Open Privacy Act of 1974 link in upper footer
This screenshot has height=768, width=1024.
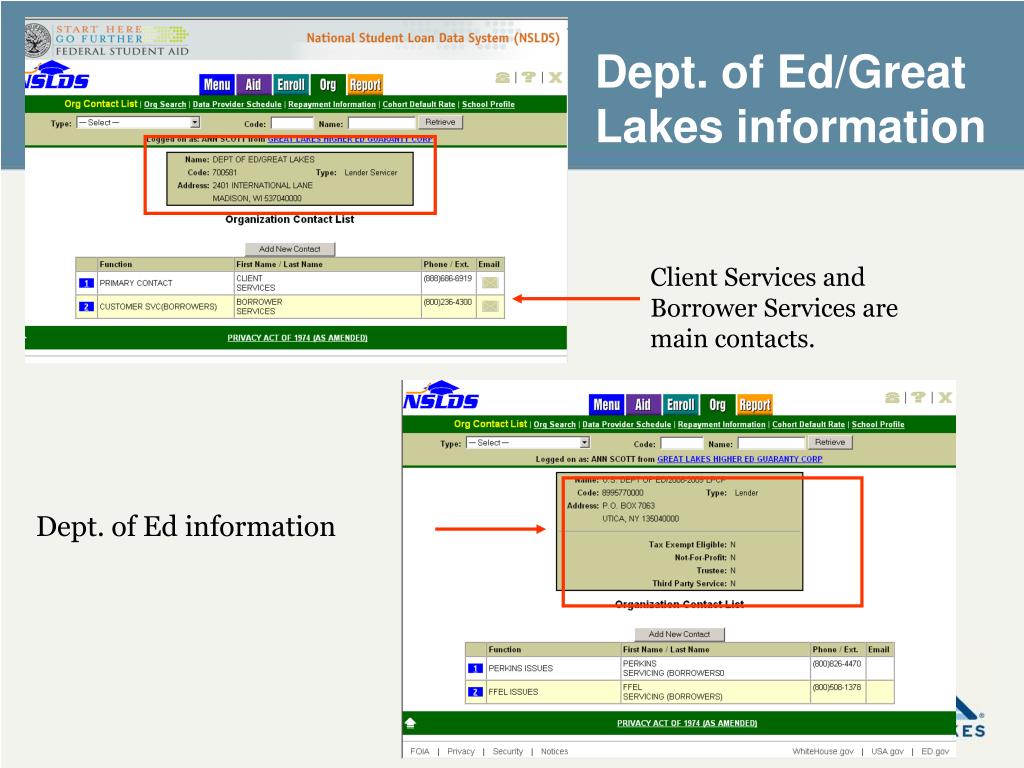tap(297, 338)
